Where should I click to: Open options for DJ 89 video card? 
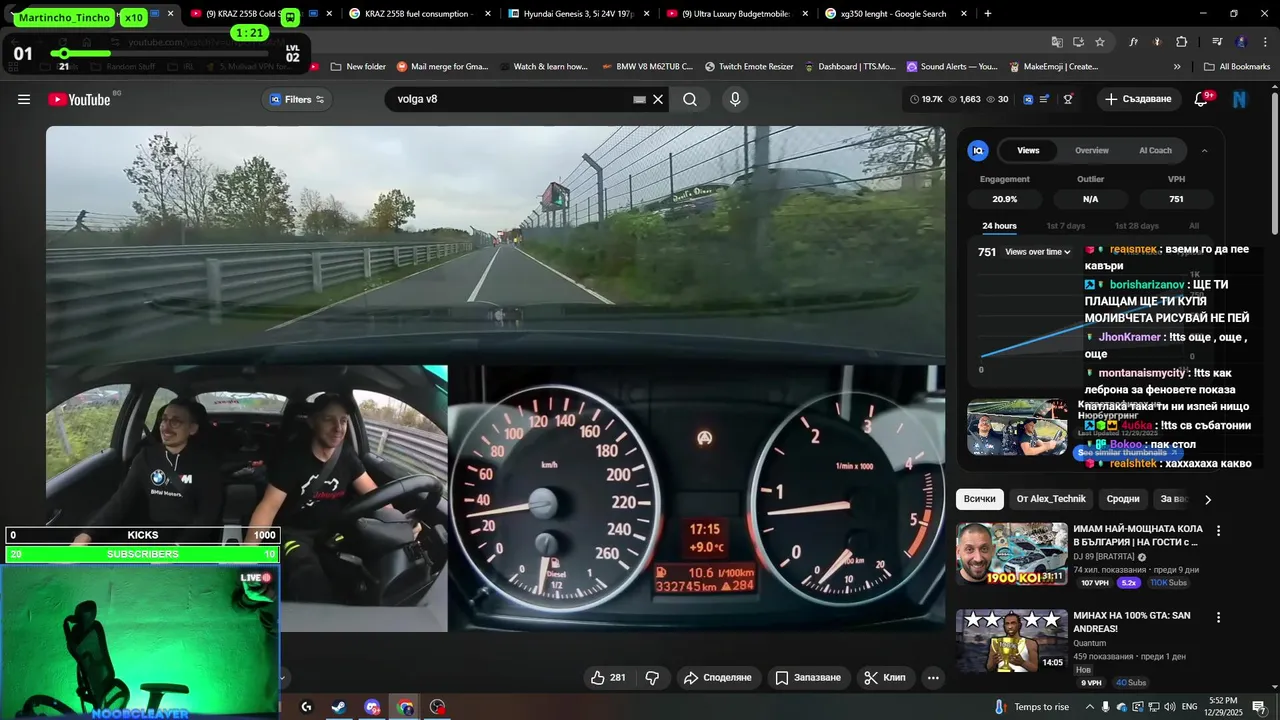point(1218,530)
